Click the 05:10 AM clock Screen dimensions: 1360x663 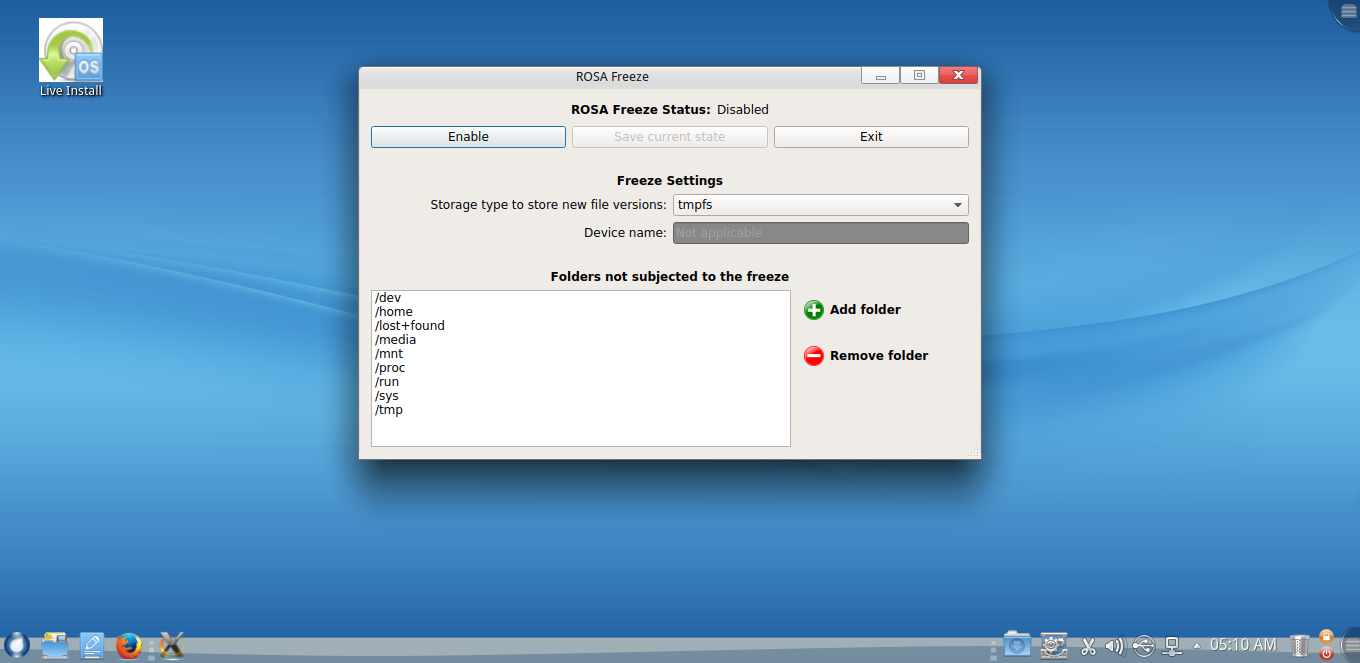1243,645
